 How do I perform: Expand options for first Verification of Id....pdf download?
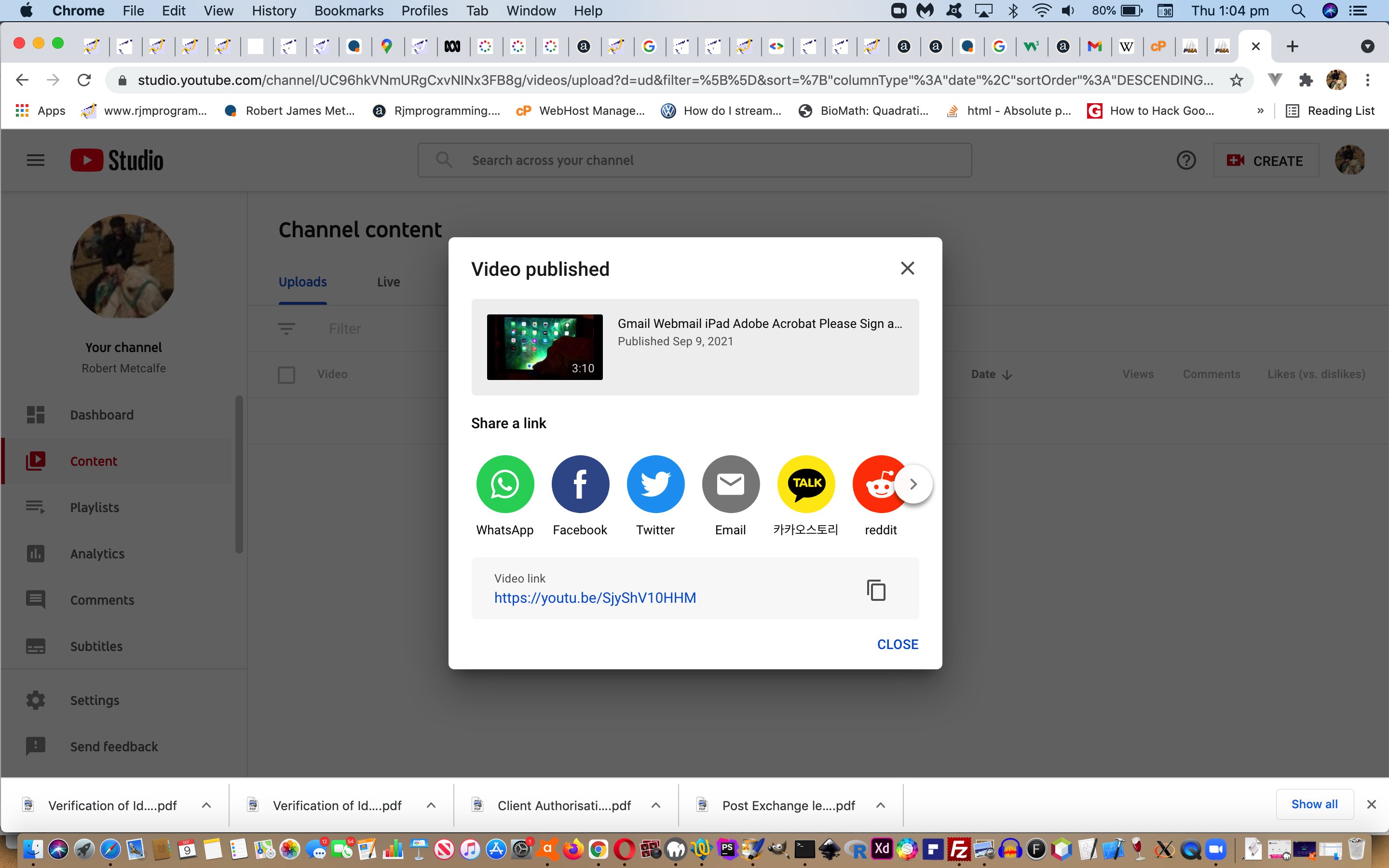tap(206, 805)
